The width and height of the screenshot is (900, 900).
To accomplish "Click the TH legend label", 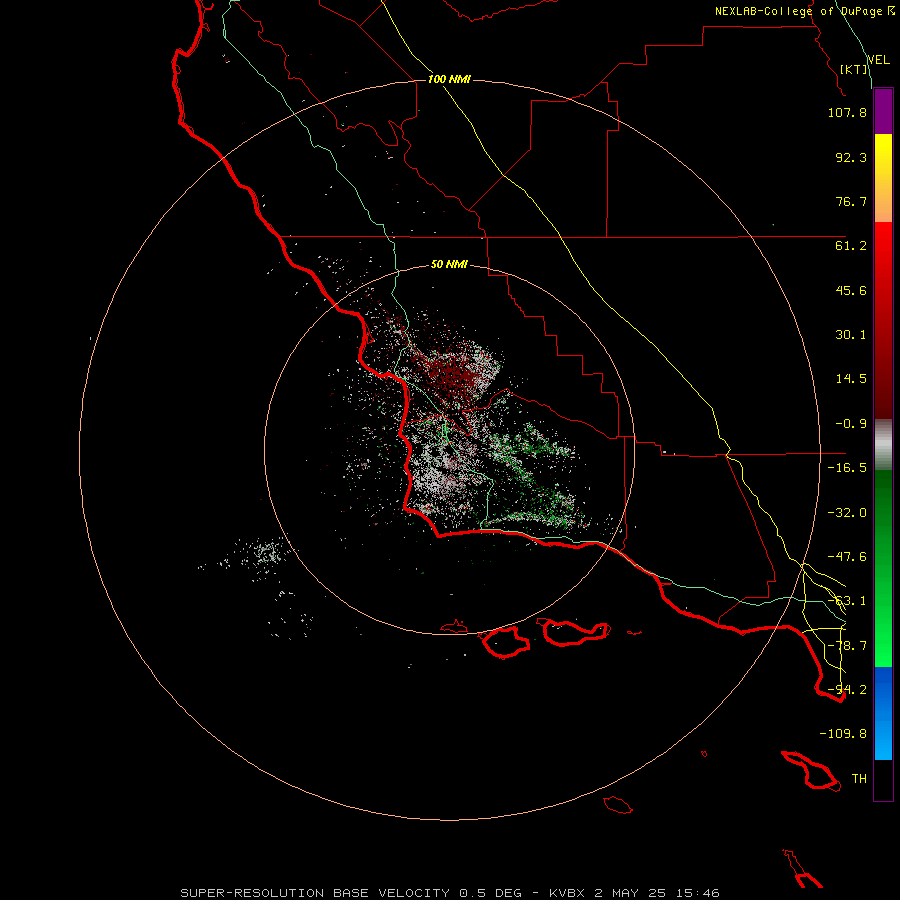I will (x=859, y=779).
